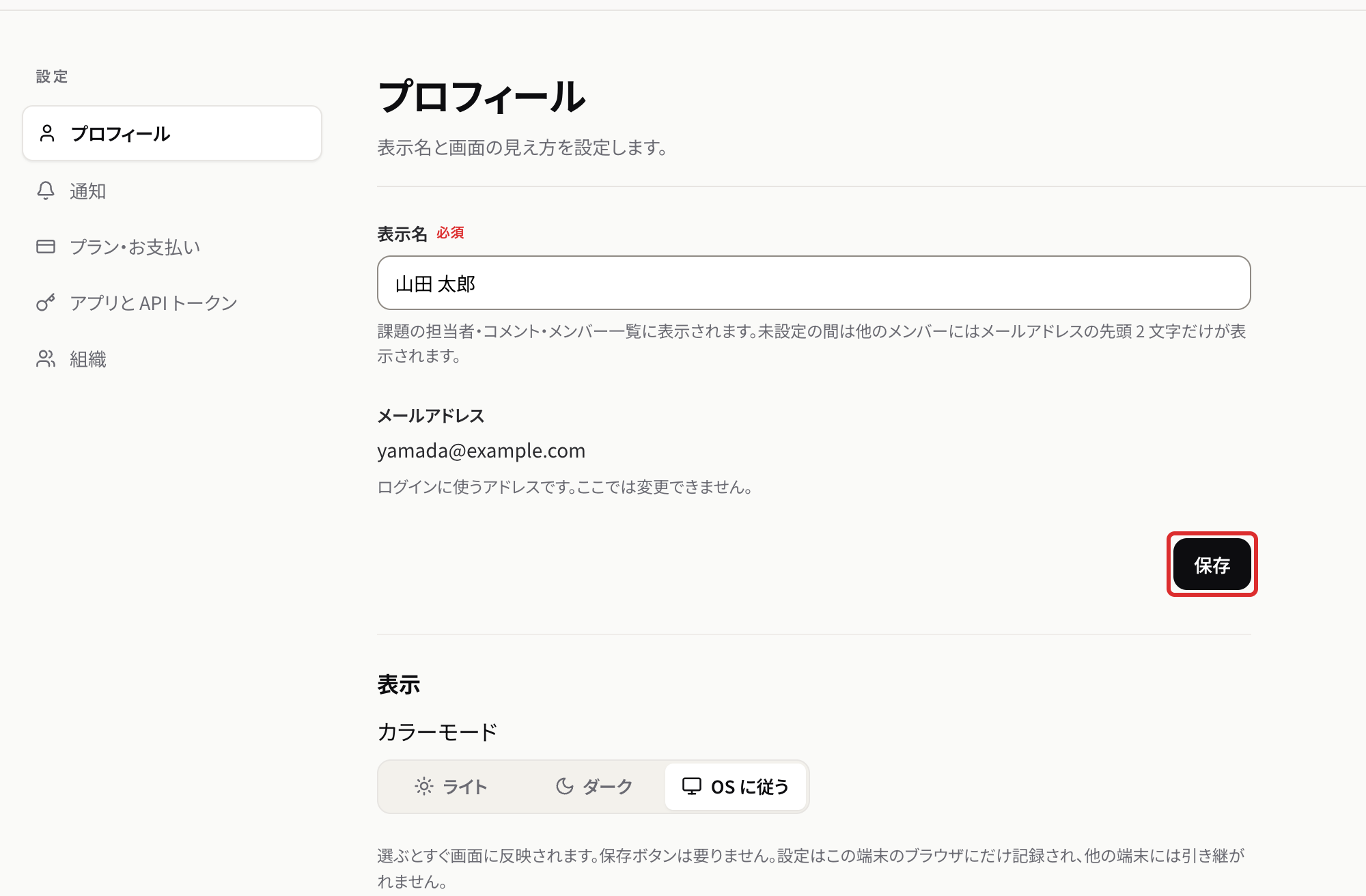Click the 表示名 field label
This screenshot has width=1366, height=896.
(402, 234)
